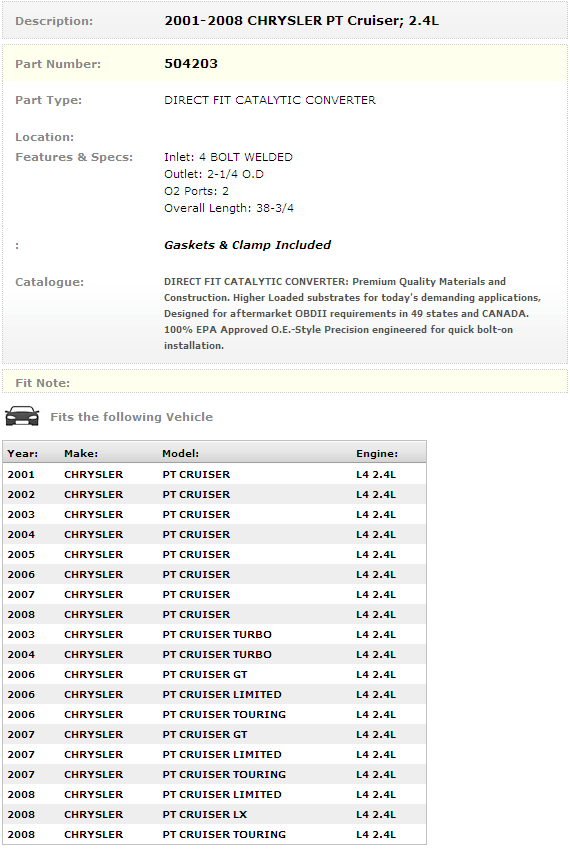Click Overall Length: 38-3/4 spec
The image size is (570, 863).
tap(228, 208)
